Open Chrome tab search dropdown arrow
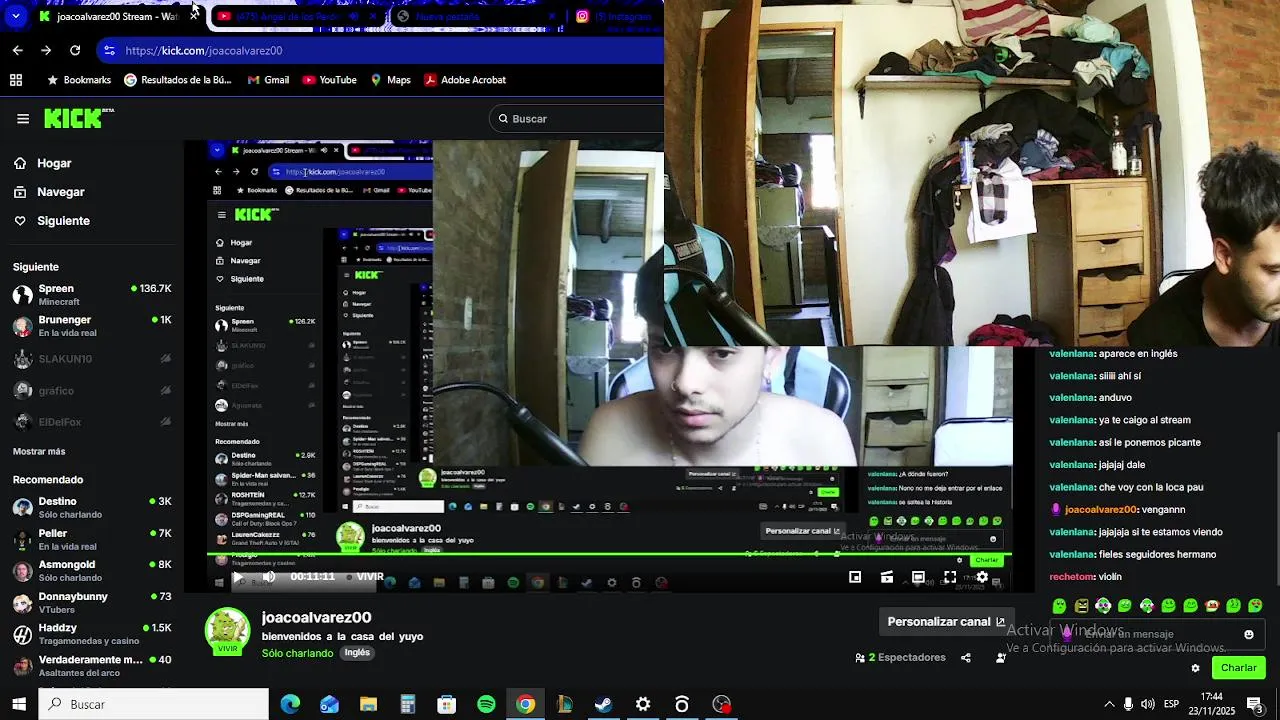Image resolution: width=1280 pixels, height=720 pixels. coord(16,16)
